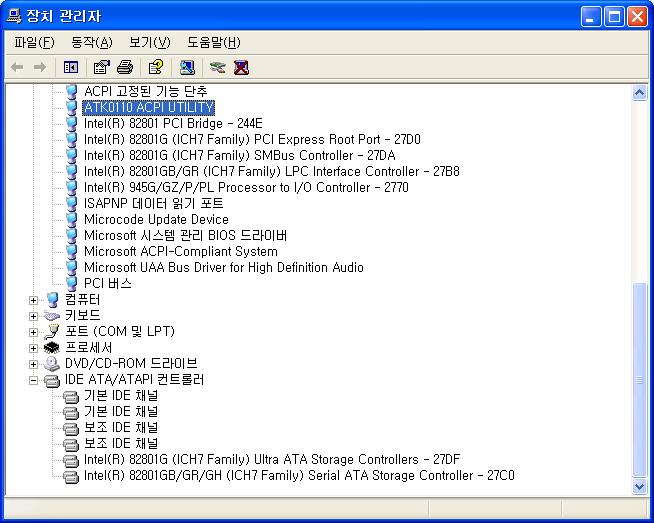Select the first 기본 IDE 채널 entry
This screenshot has height=523, width=654.
pos(121,395)
